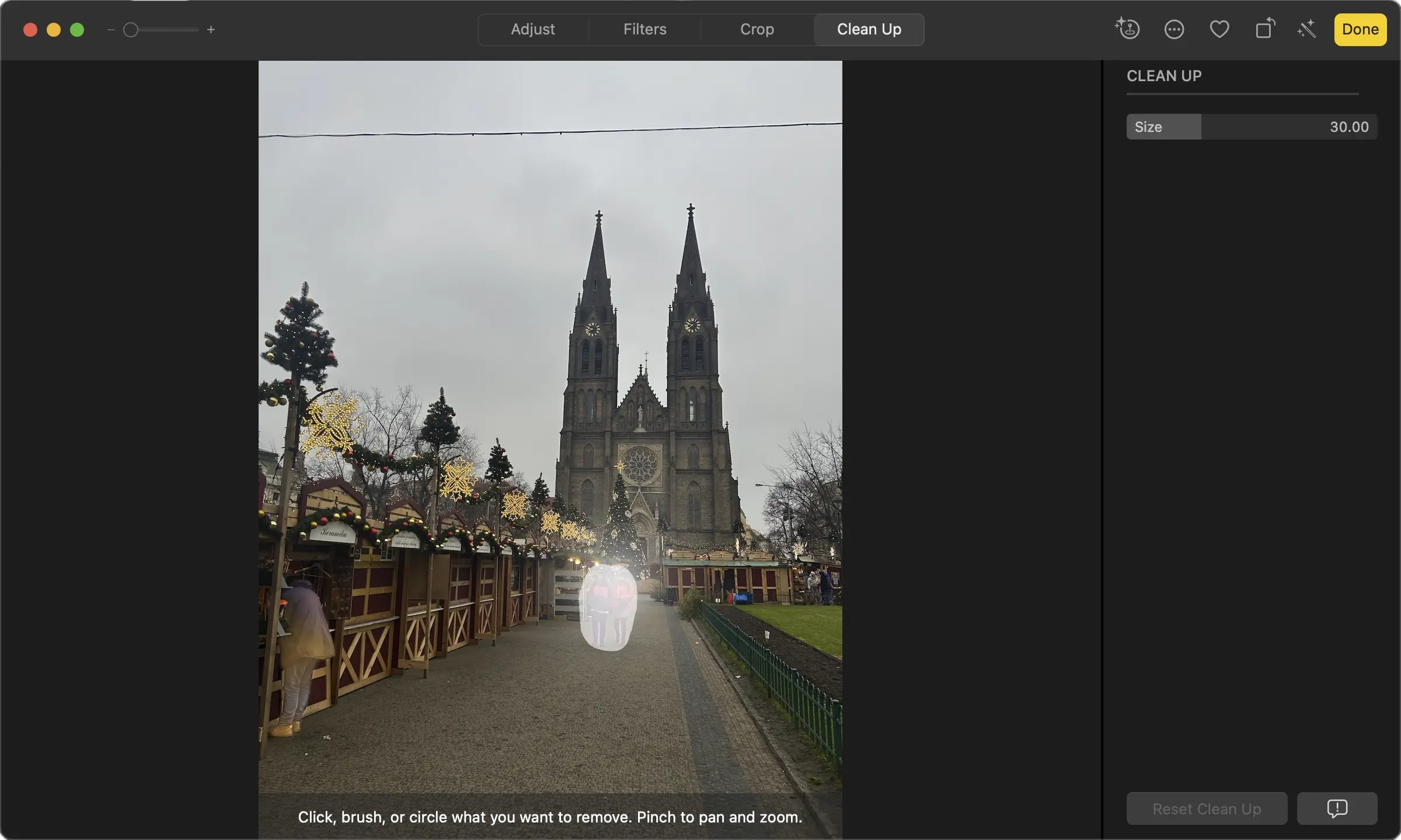Click the active Clean Up tab
This screenshot has width=1401, height=840.
[869, 29]
